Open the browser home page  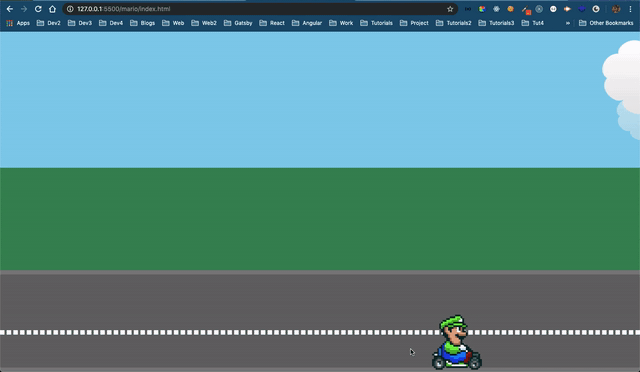52,9
